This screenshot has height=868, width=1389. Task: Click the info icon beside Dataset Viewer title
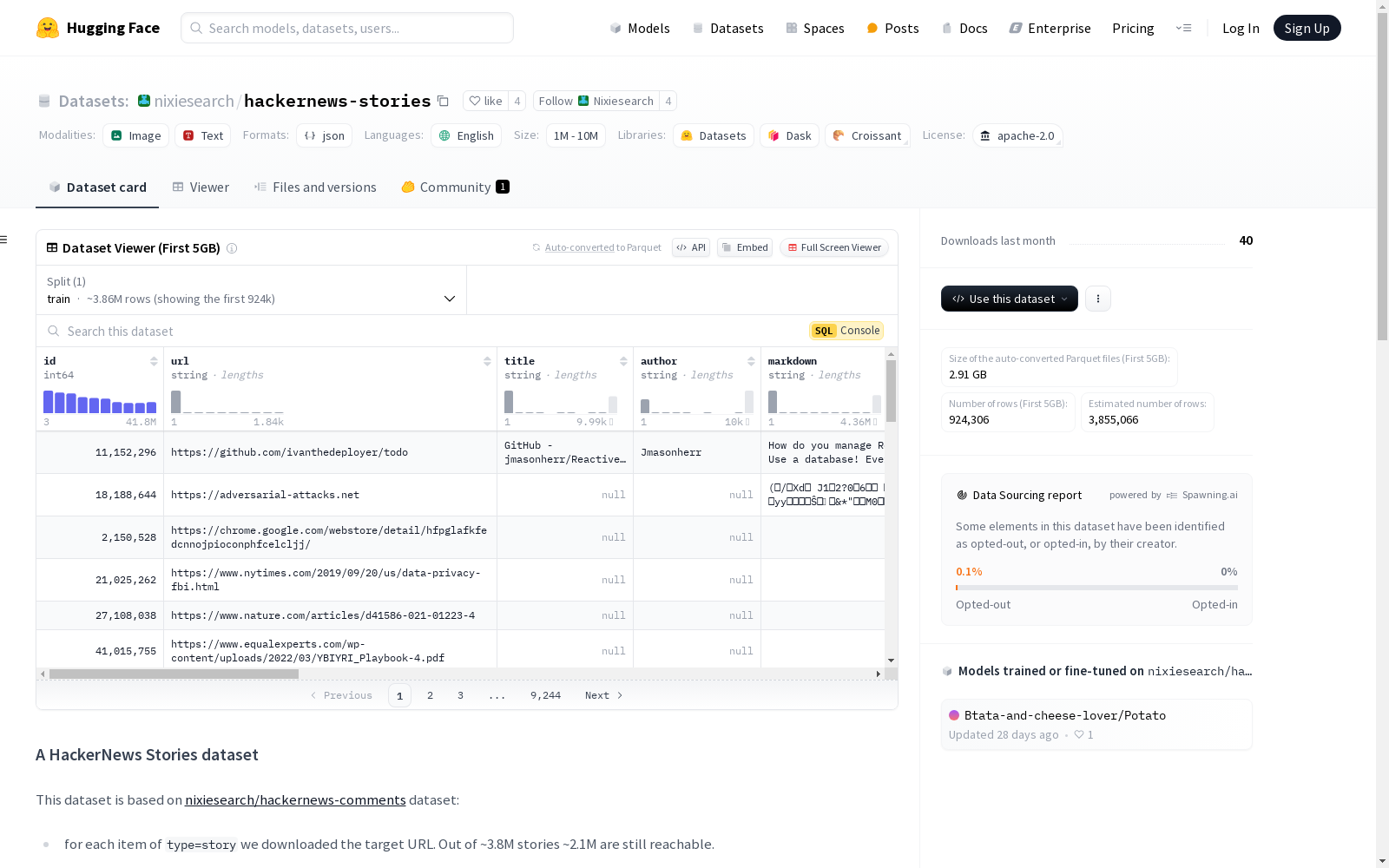click(x=232, y=248)
